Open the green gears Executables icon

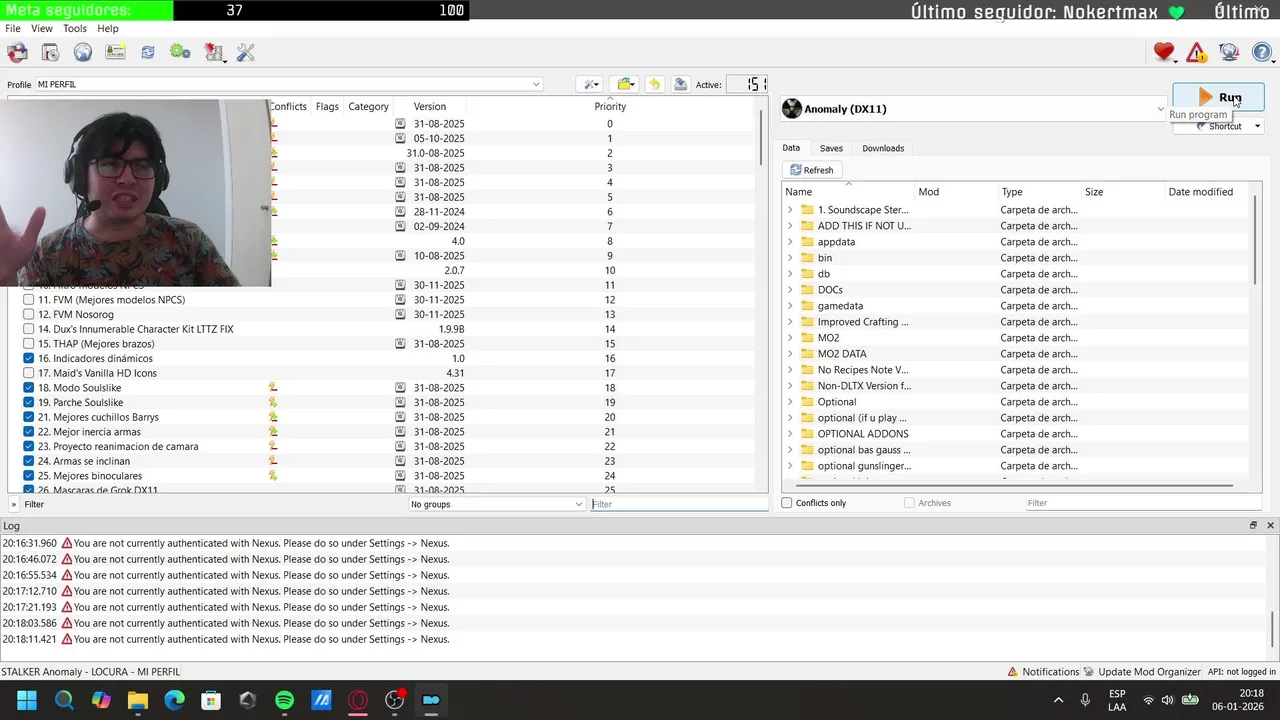point(180,52)
